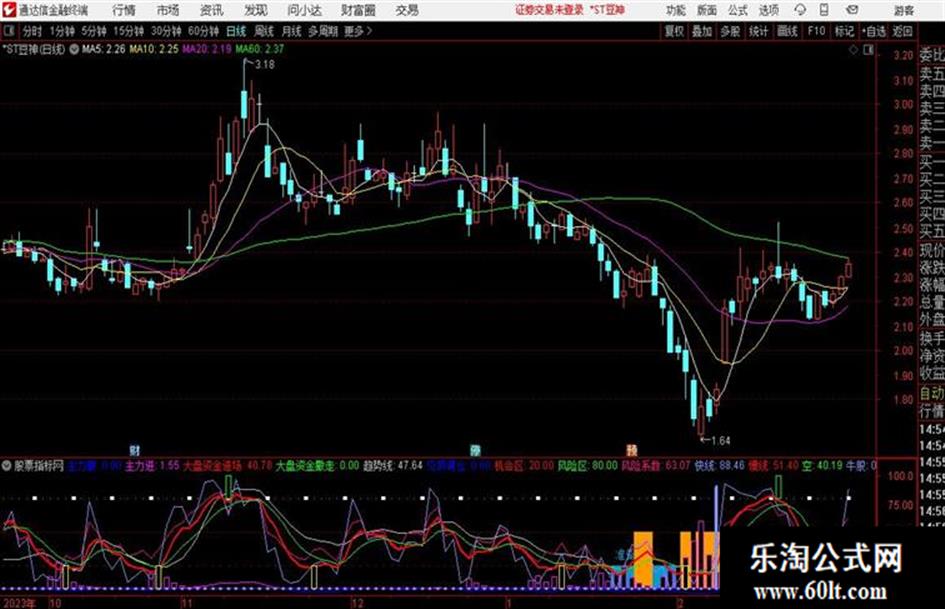This screenshot has width=945, height=609.
Task: Click the 标记 mark toolbar button
Action: (844, 31)
